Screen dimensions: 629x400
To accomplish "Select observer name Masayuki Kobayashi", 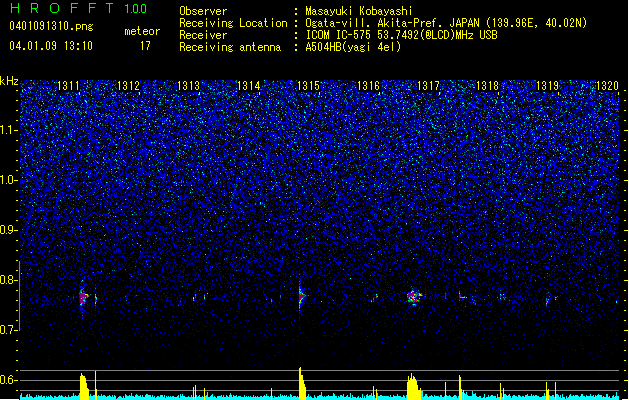I will (359, 11).
